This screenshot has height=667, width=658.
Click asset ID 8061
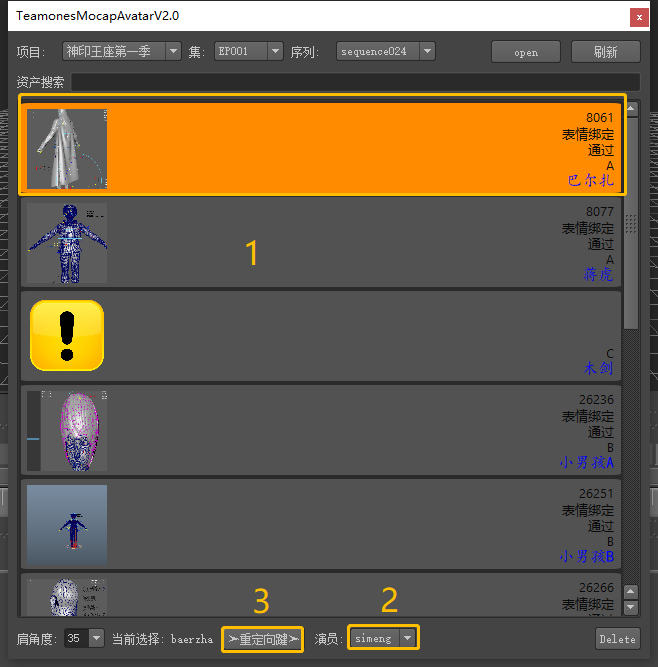click(x=600, y=118)
